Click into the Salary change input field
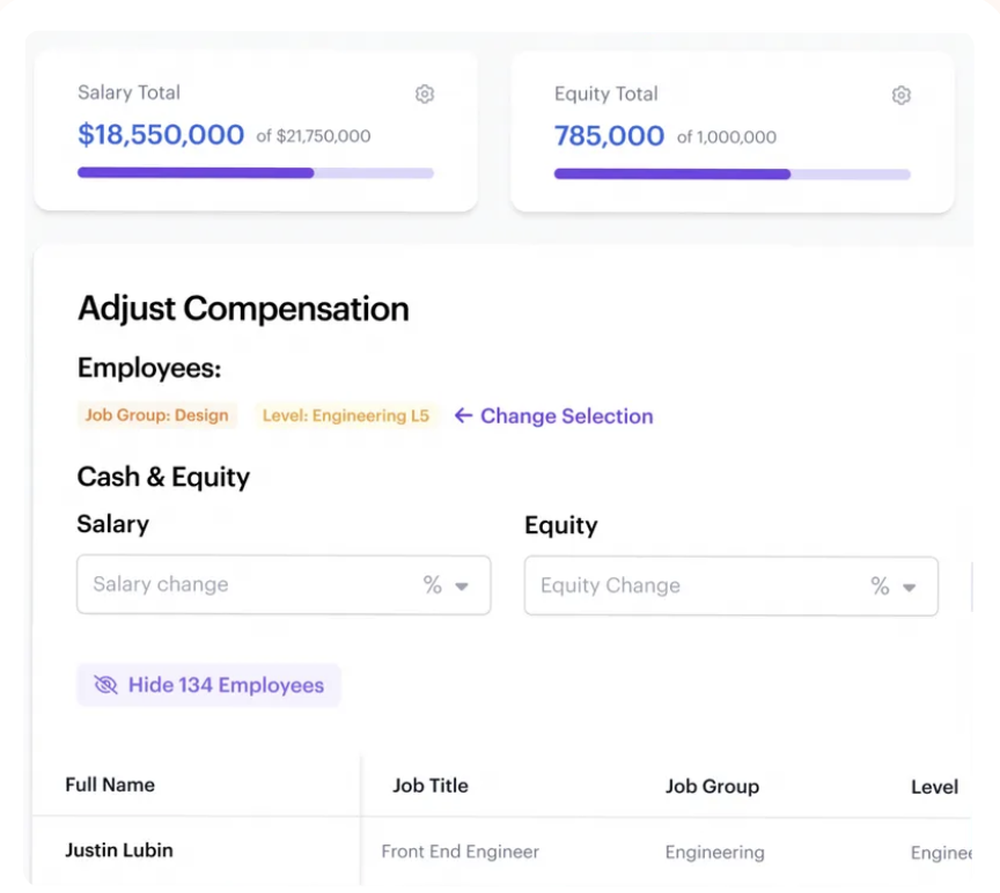Image resolution: width=1000 pixels, height=893 pixels. (284, 585)
